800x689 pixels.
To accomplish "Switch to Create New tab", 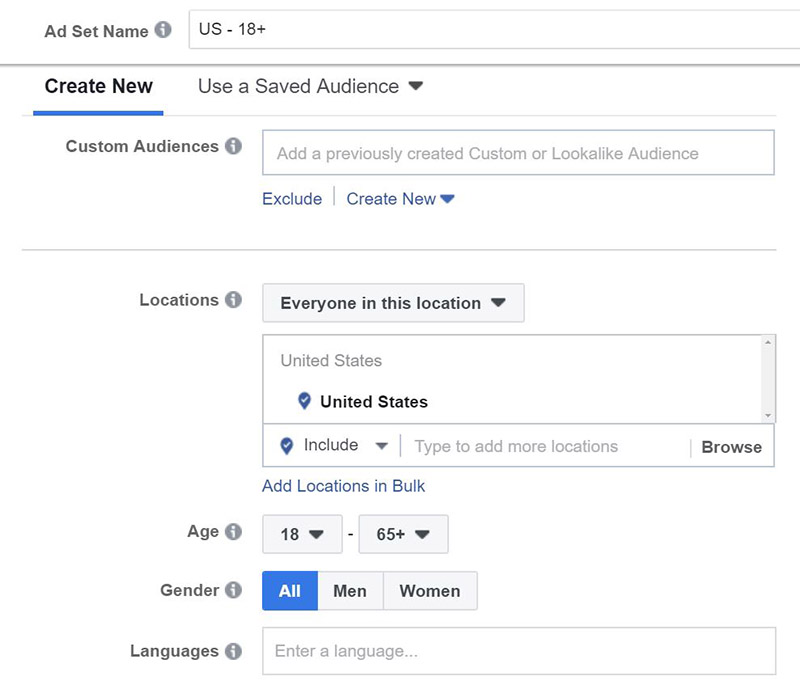I will [99, 86].
